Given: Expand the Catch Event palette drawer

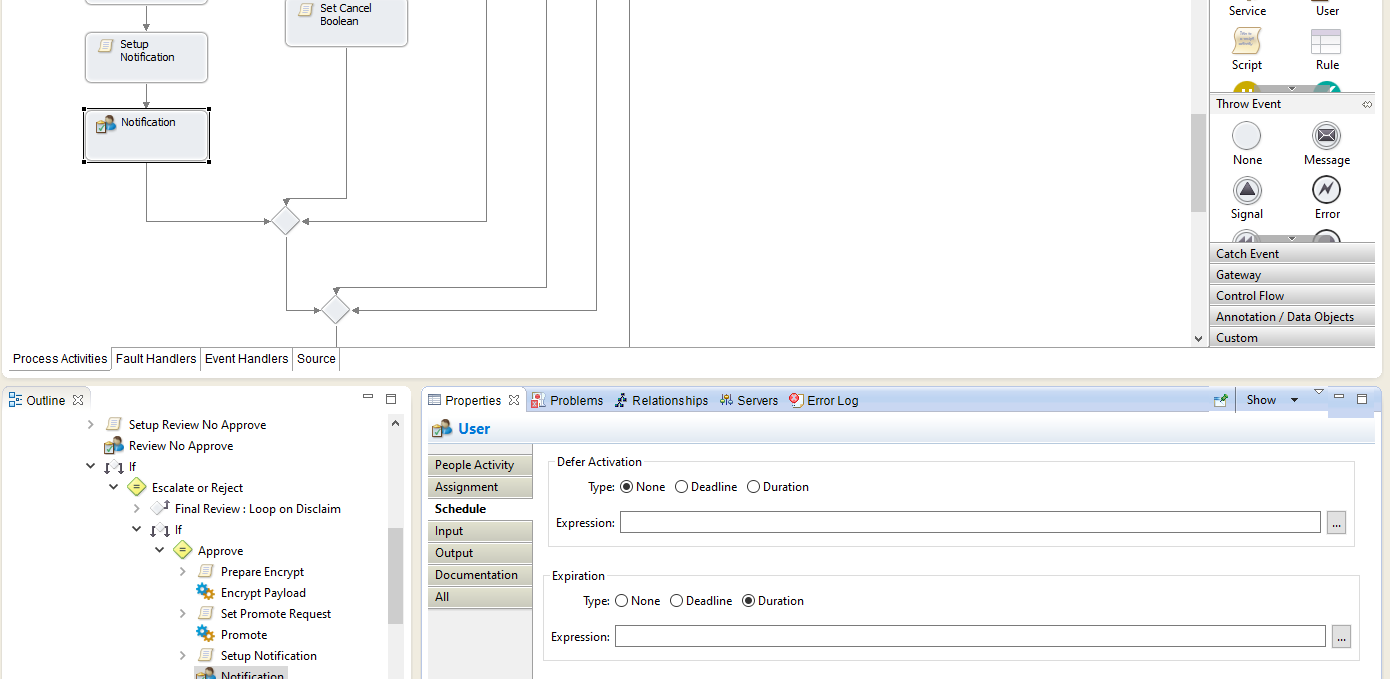Looking at the screenshot, I should (1292, 254).
